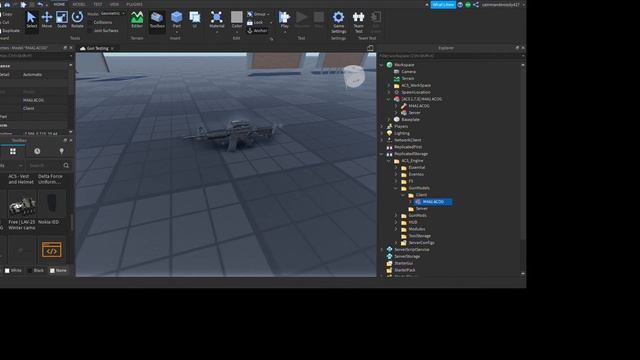Click the Copy button
Viewport: 640px width, 360px height.
click(x=6, y=14)
